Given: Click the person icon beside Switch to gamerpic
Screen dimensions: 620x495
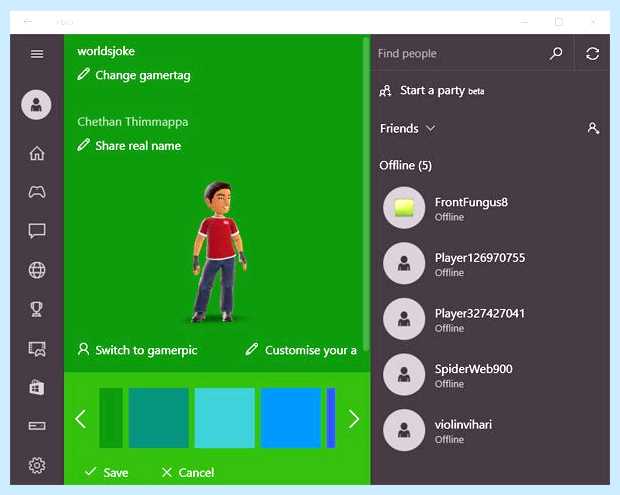Looking at the screenshot, I should pyautogui.click(x=83, y=350).
